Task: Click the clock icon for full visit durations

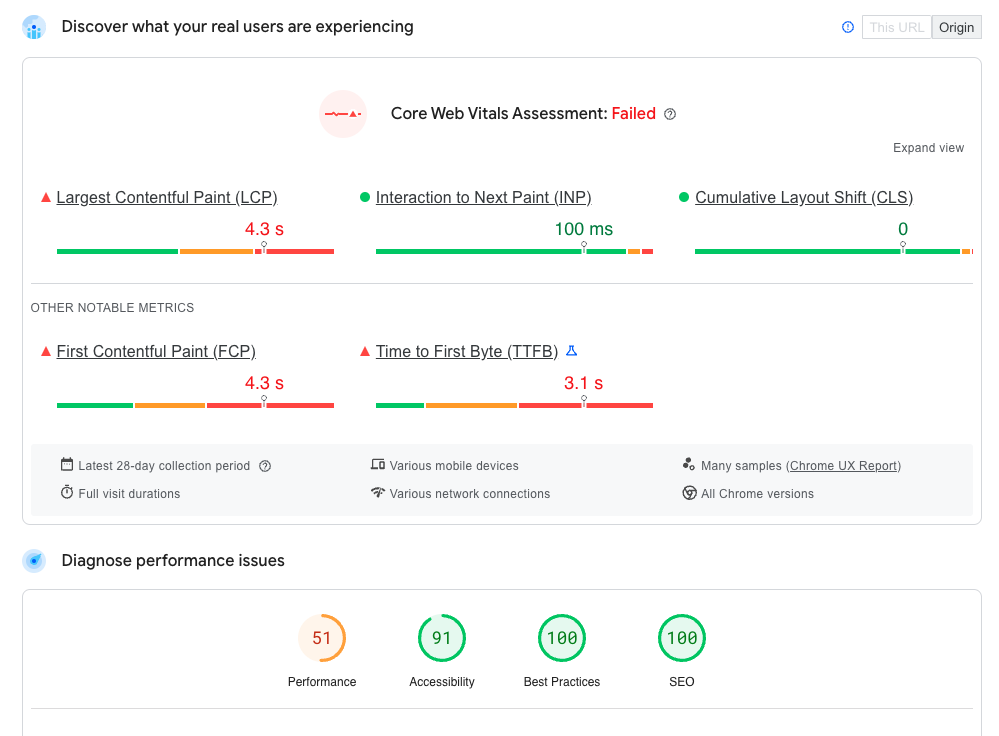Action: click(65, 493)
